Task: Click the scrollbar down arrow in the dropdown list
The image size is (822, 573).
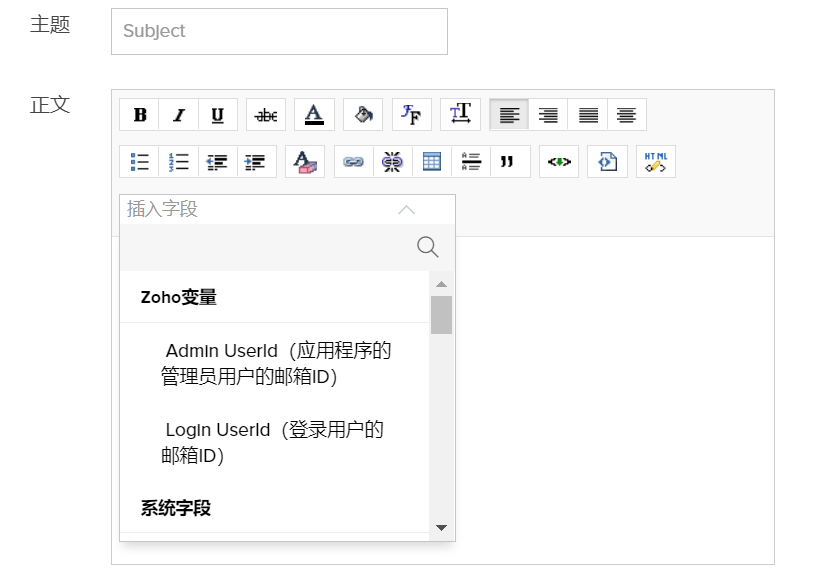Action: pos(441,527)
